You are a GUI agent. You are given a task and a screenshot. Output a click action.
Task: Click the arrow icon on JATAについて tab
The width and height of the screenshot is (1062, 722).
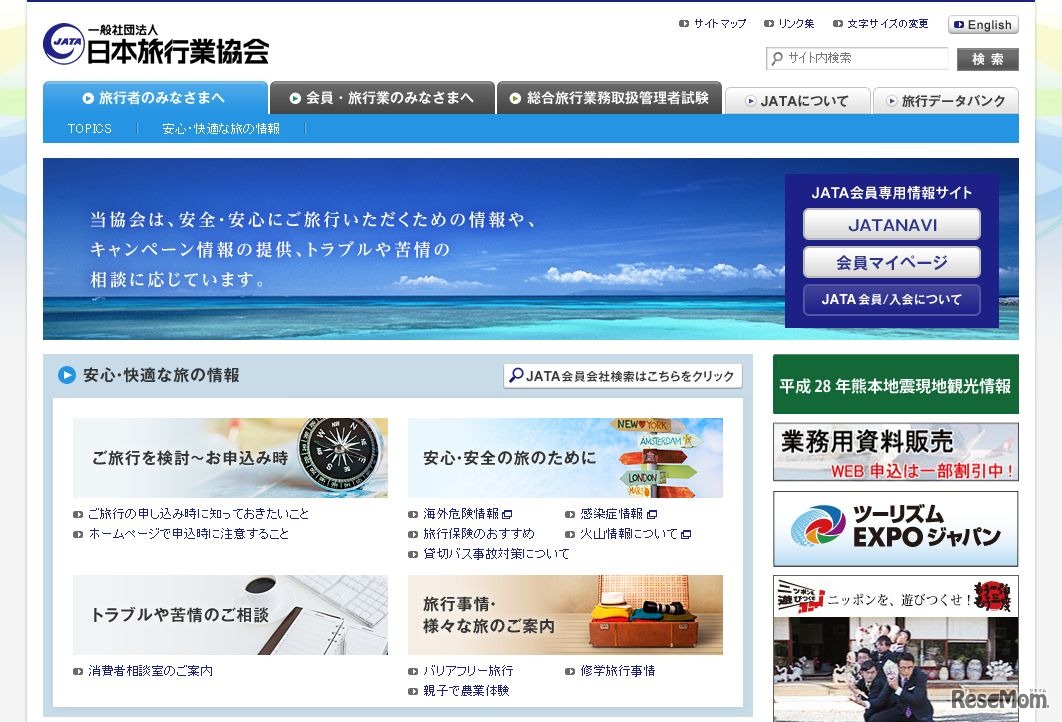750,102
